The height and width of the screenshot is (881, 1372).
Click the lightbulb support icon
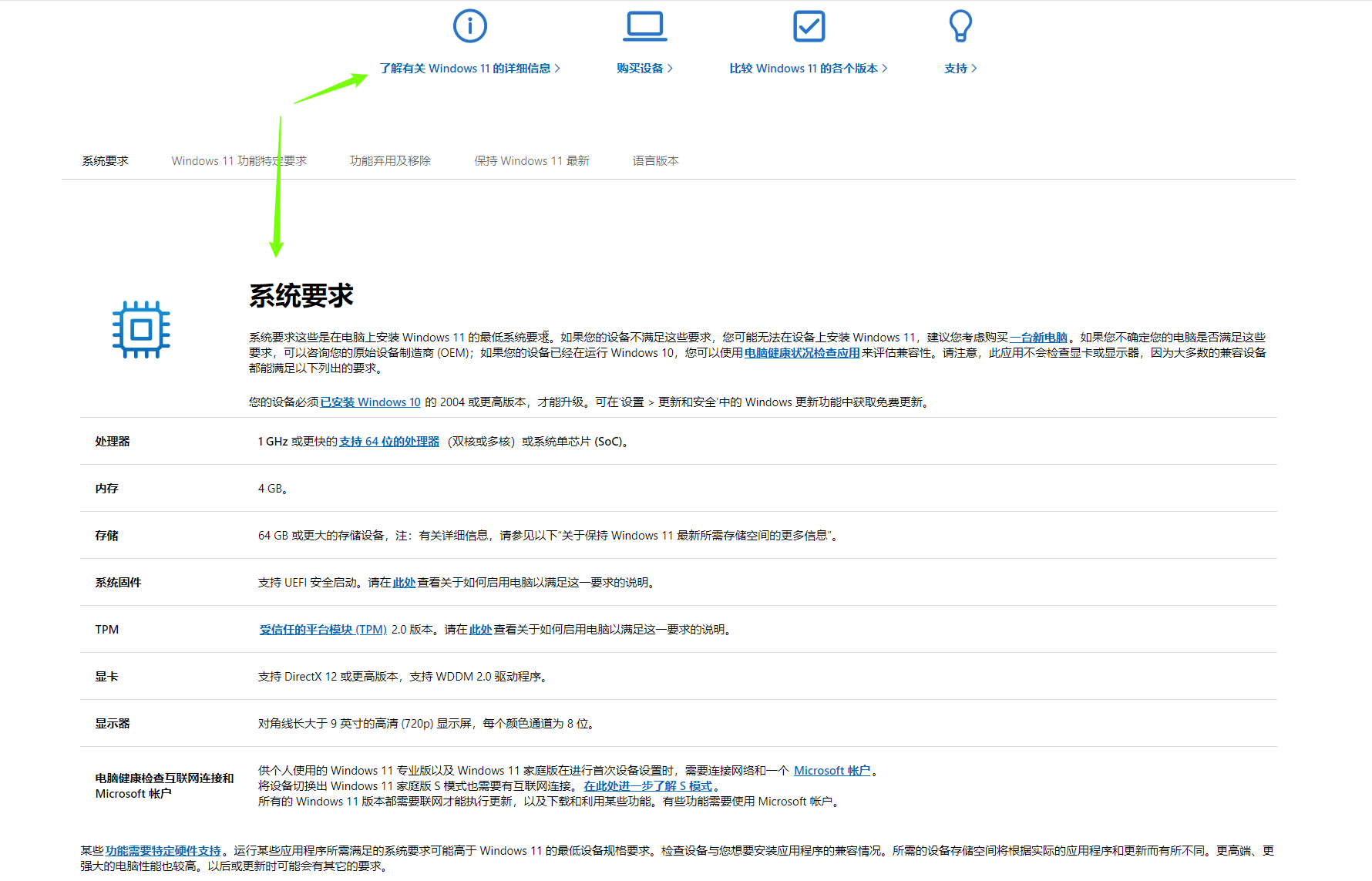click(960, 26)
